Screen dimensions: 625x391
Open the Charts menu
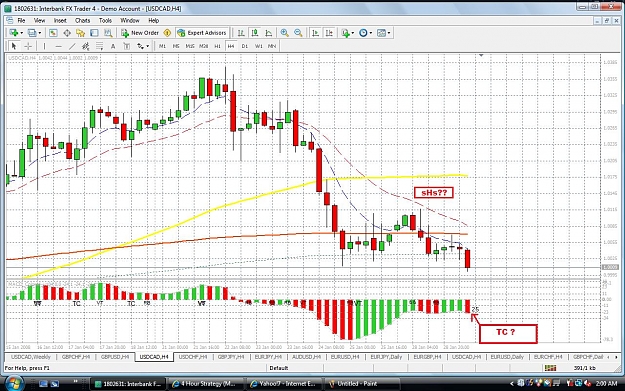pyautogui.click(x=83, y=20)
